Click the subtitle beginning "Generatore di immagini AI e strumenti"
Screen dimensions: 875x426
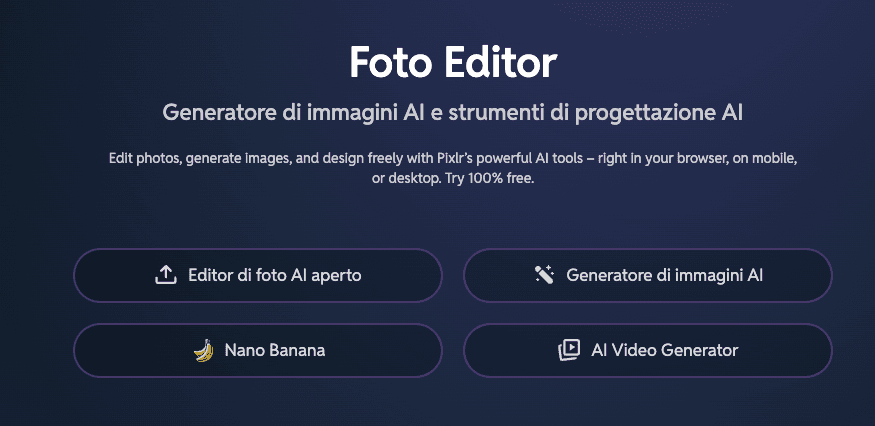click(x=452, y=113)
